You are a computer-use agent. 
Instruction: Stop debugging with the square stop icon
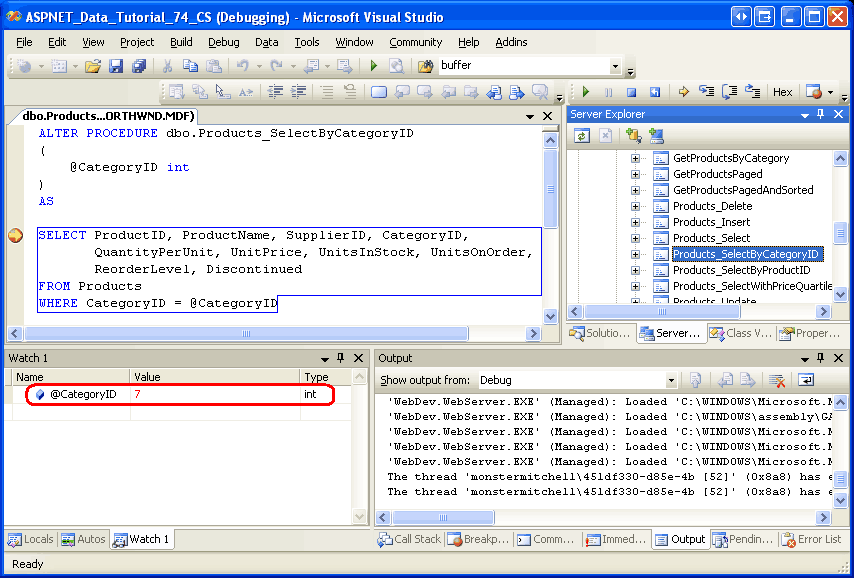click(631, 92)
